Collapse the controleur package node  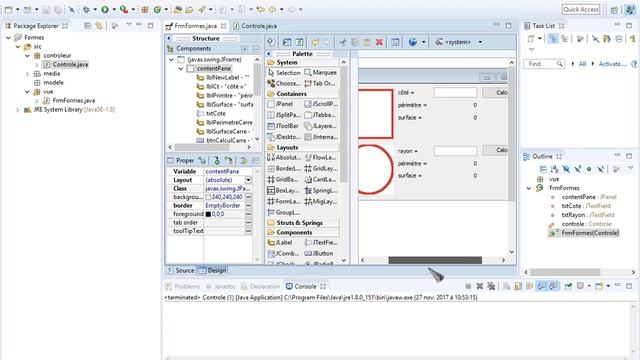tap(27, 56)
